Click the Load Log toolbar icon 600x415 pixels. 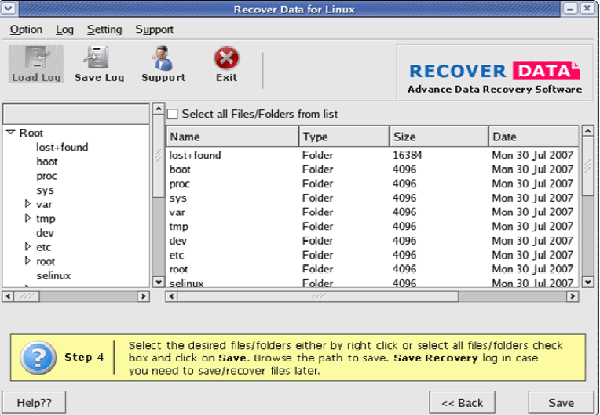36,63
